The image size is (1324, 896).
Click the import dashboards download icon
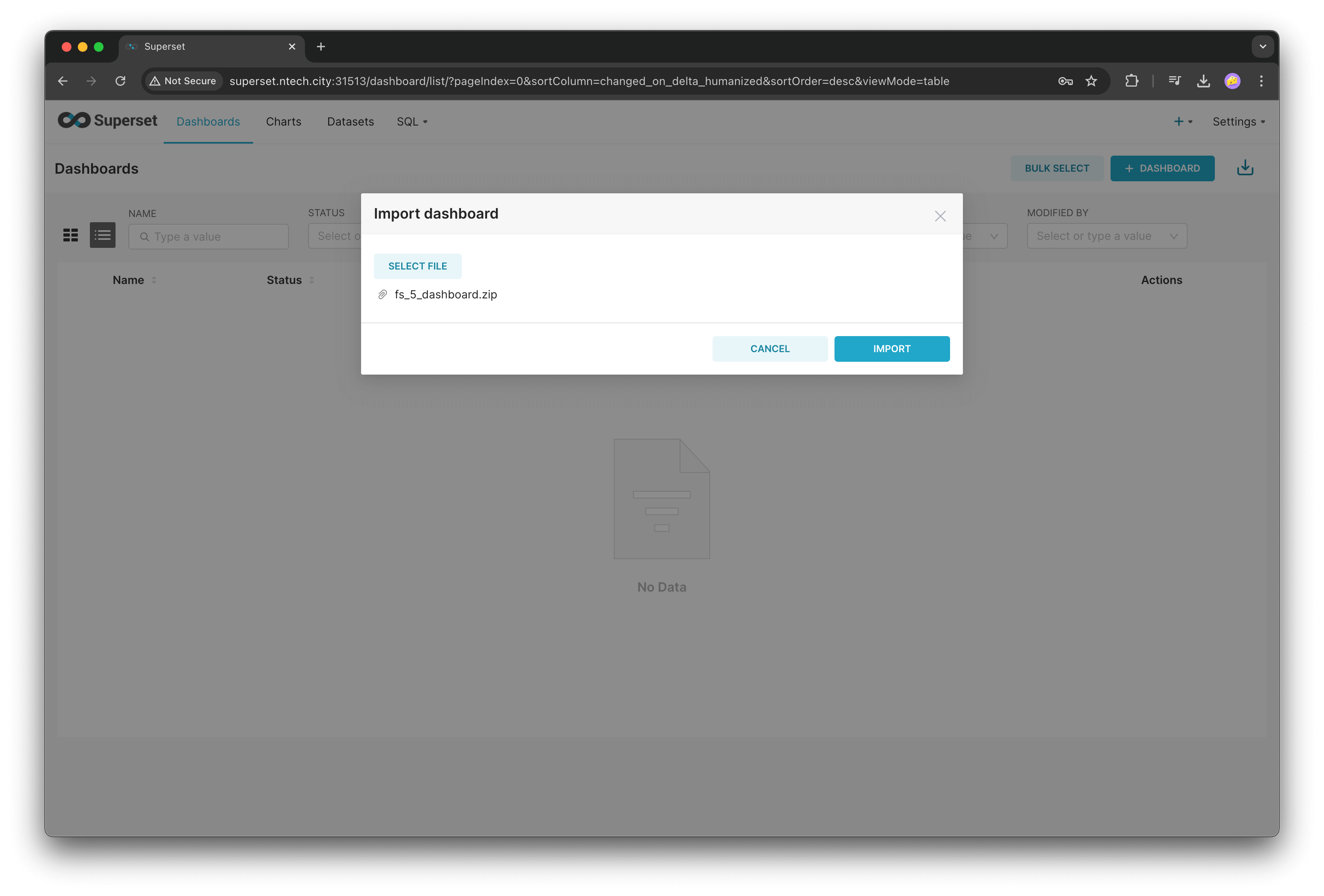pos(1245,168)
